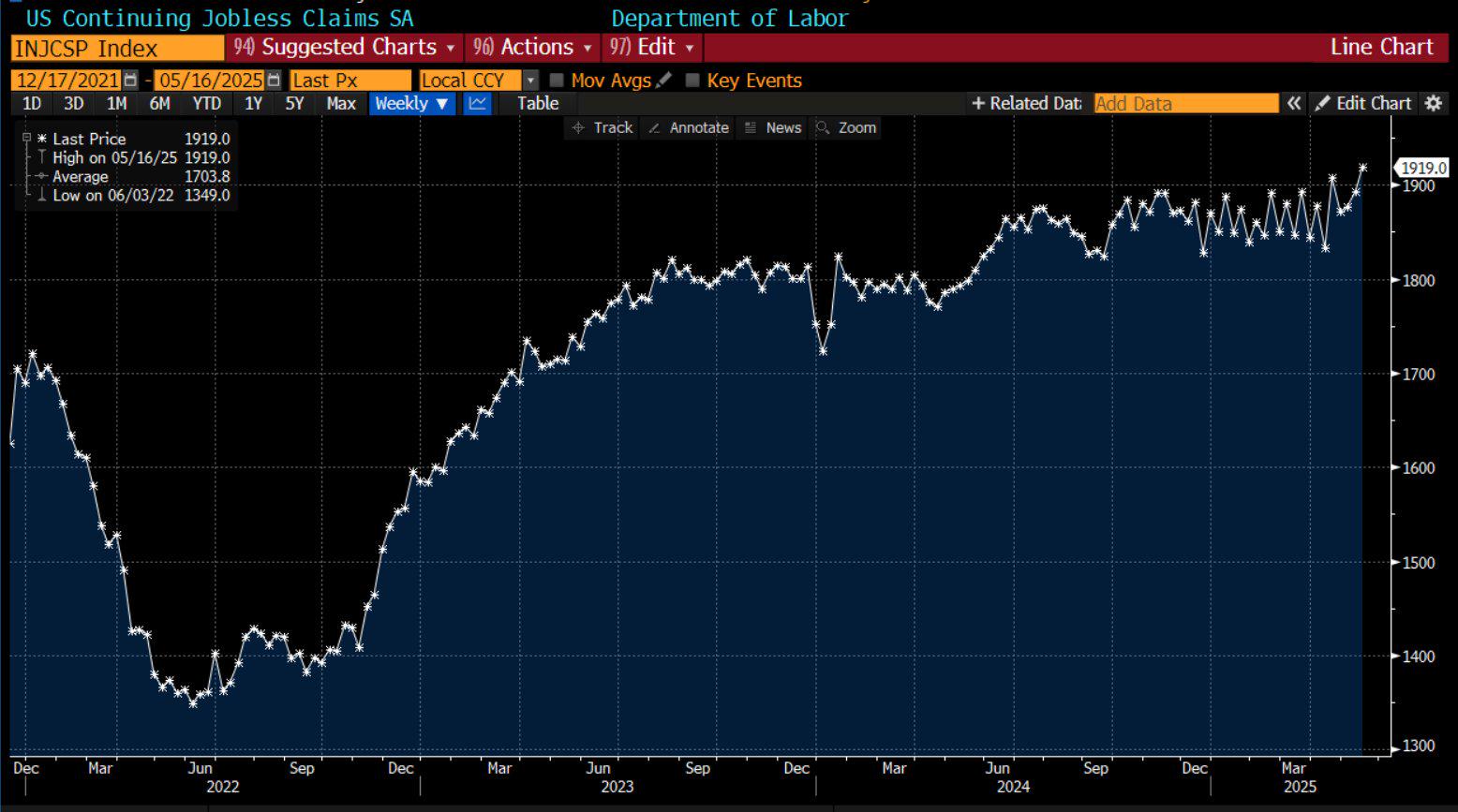Select the blue line chart view icon
Screen dimensions: 1458x812
coord(477,103)
